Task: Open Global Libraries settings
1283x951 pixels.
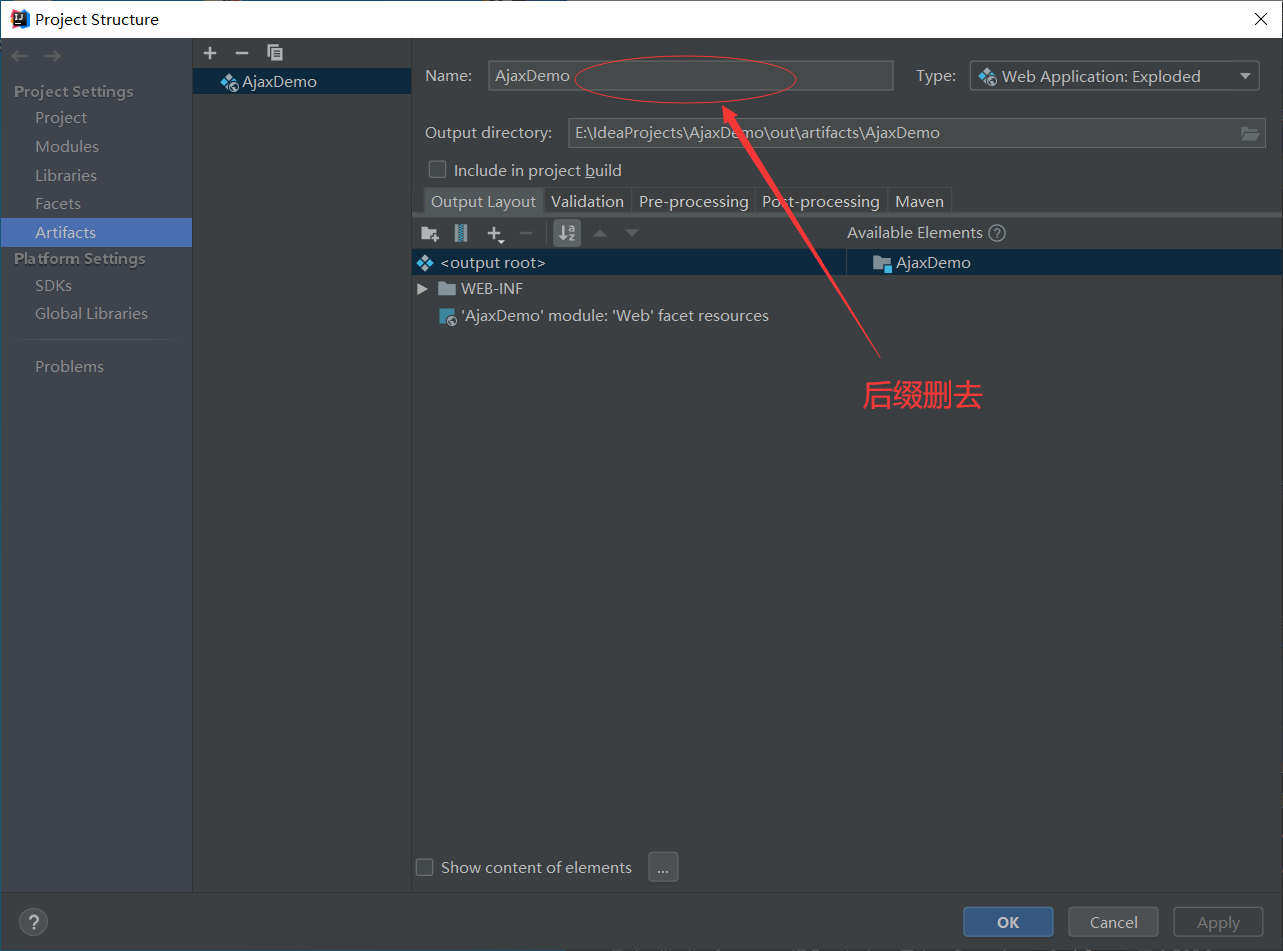Action: (x=91, y=314)
